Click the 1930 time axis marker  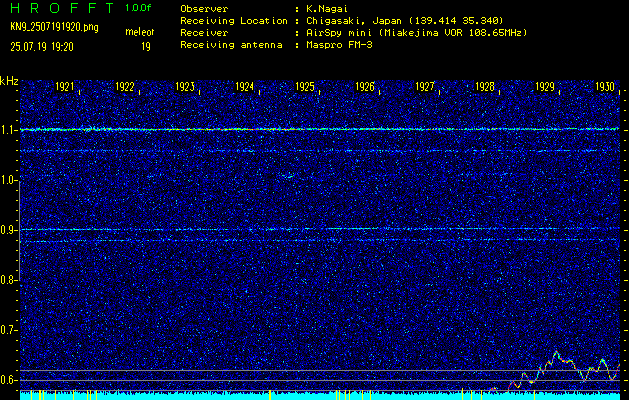605,86
